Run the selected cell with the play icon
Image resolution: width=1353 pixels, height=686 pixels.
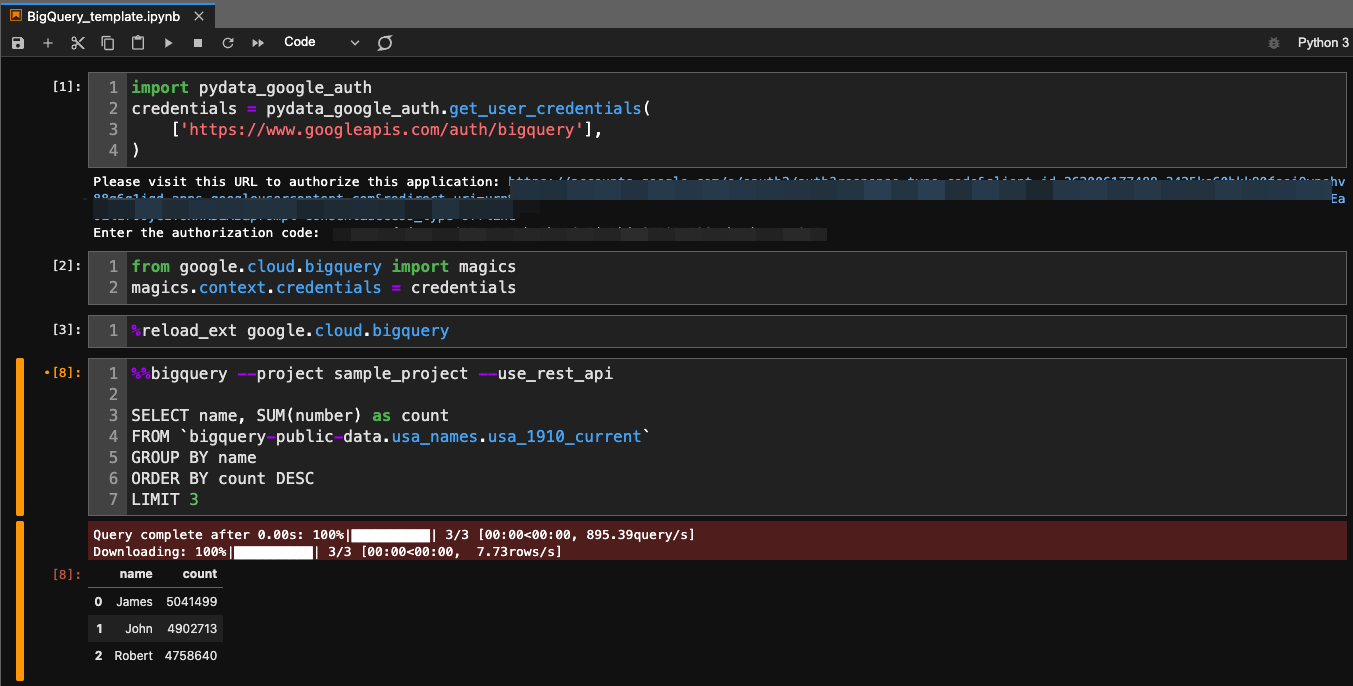(x=168, y=43)
